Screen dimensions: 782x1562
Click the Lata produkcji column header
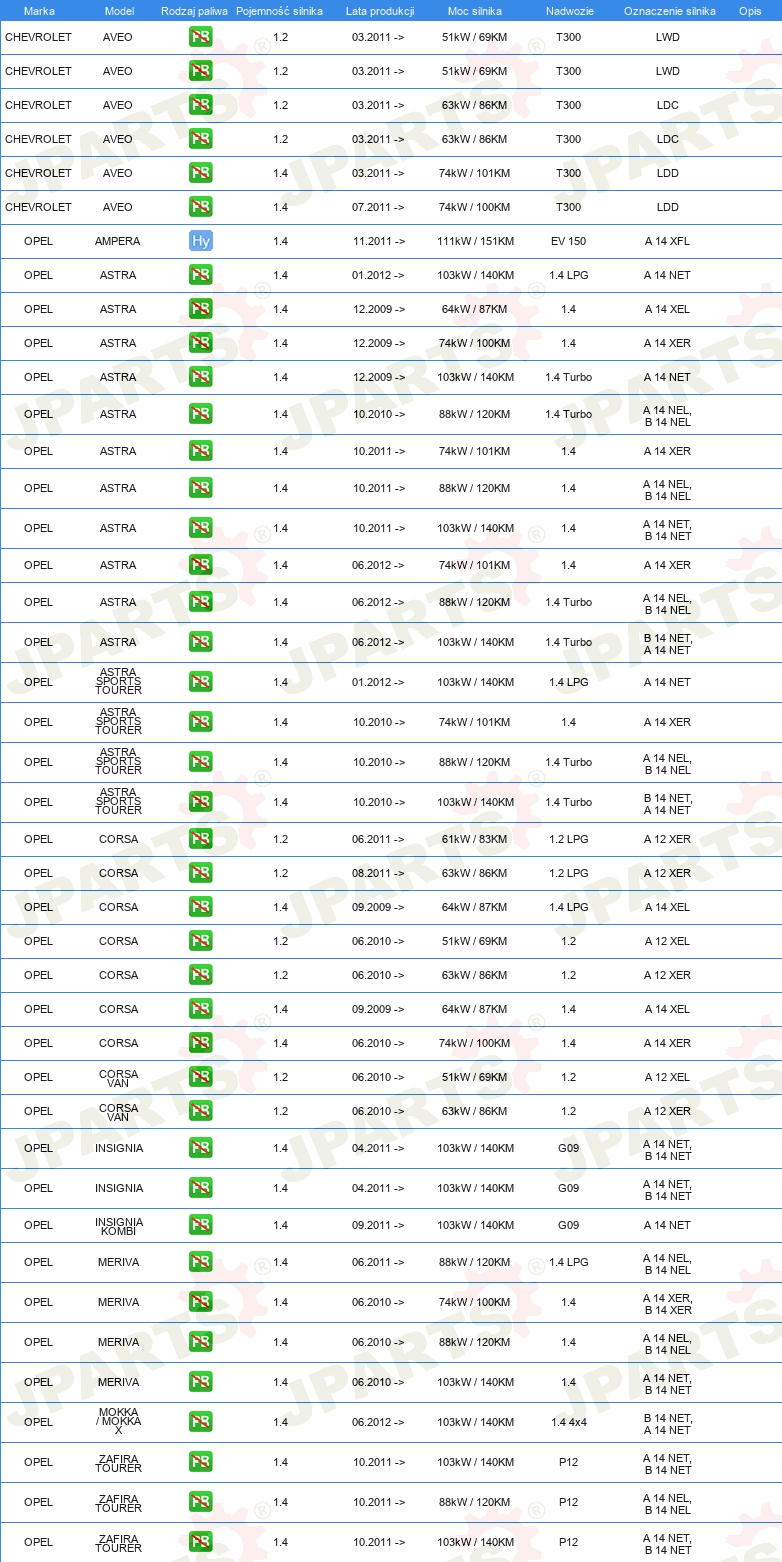tap(380, 11)
